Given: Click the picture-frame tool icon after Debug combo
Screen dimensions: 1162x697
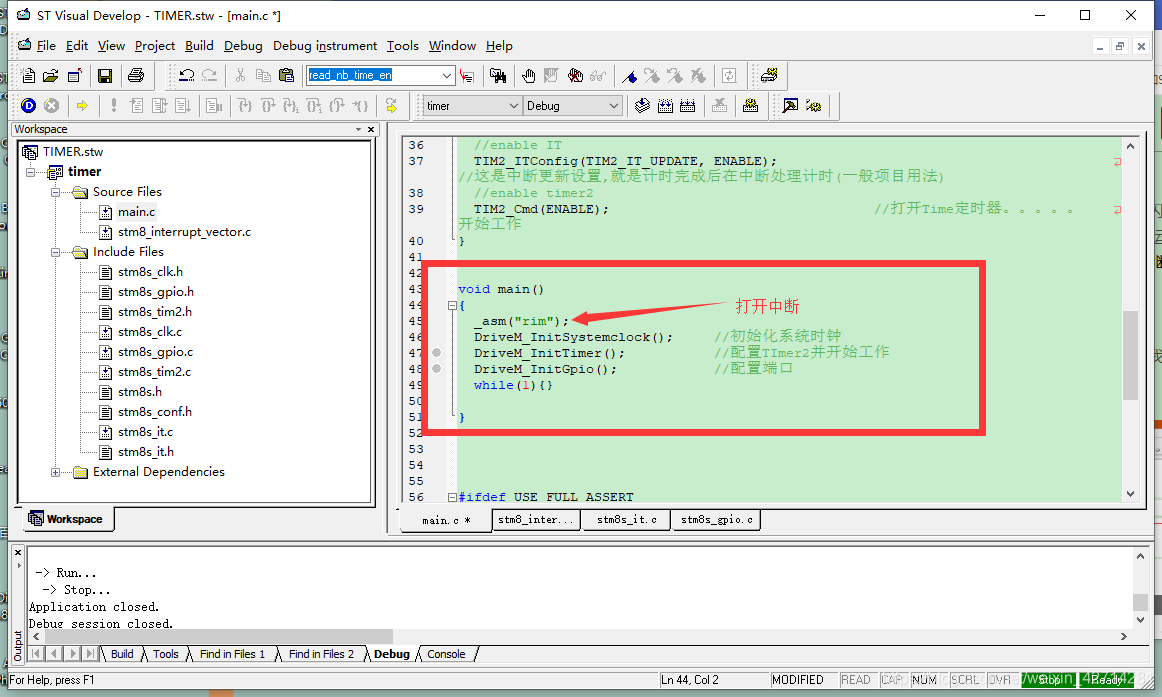Looking at the screenshot, I should 791,106.
